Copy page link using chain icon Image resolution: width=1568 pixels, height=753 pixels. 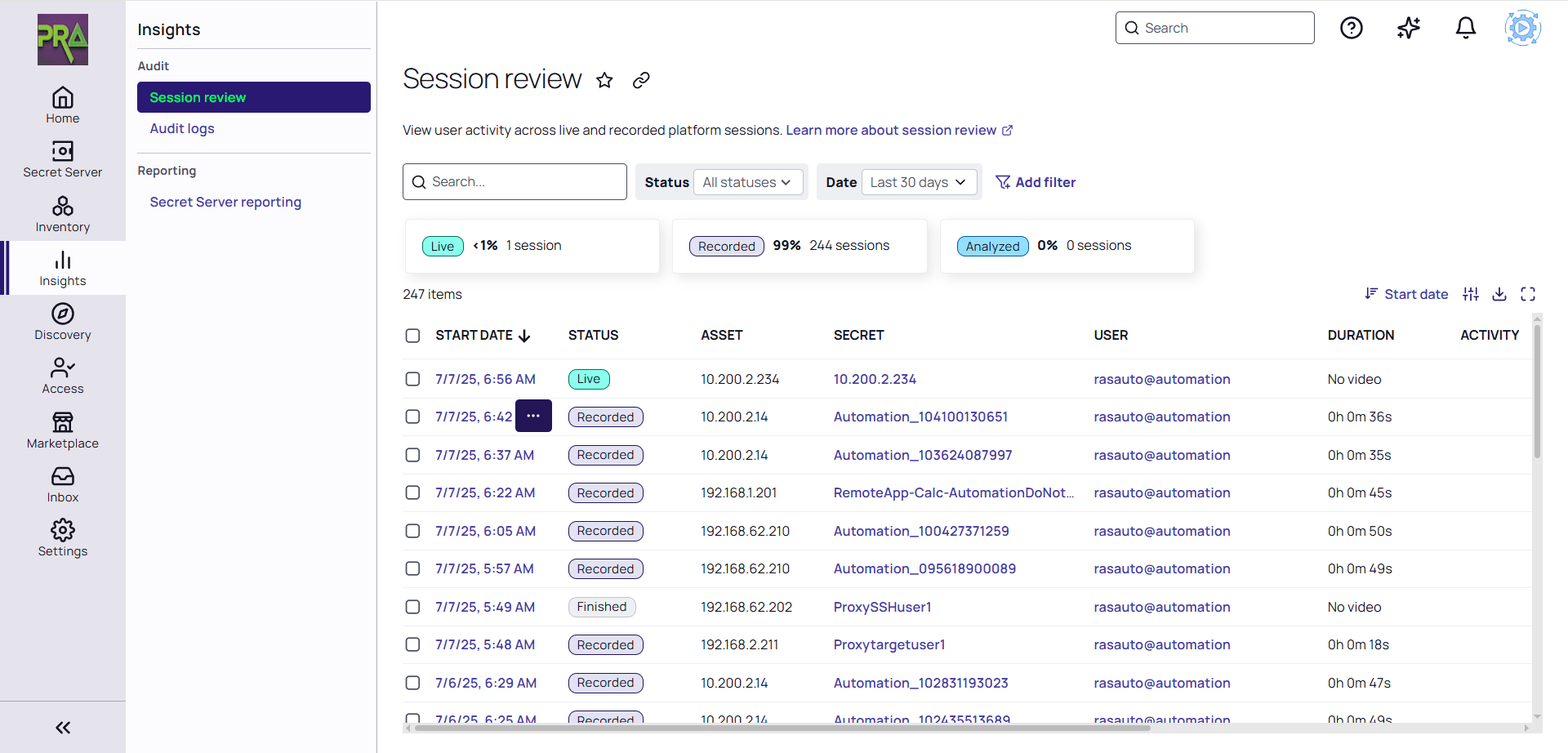pyautogui.click(x=641, y=80)
